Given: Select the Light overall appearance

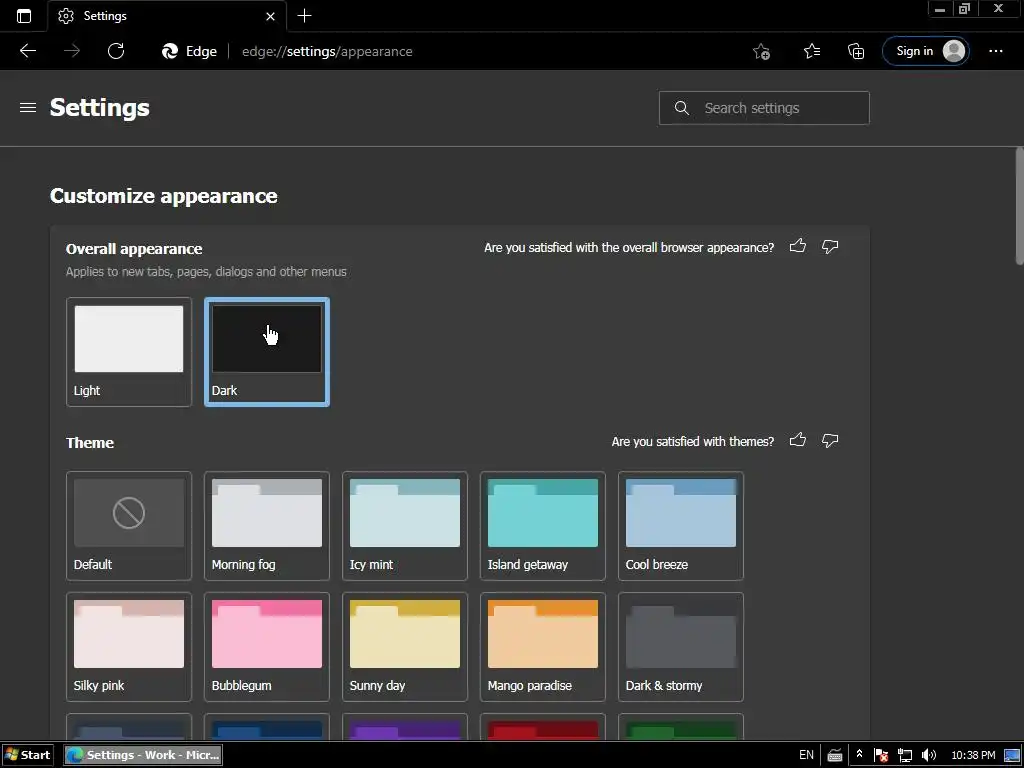Looking at the screenshot, I should click(129, 352).
